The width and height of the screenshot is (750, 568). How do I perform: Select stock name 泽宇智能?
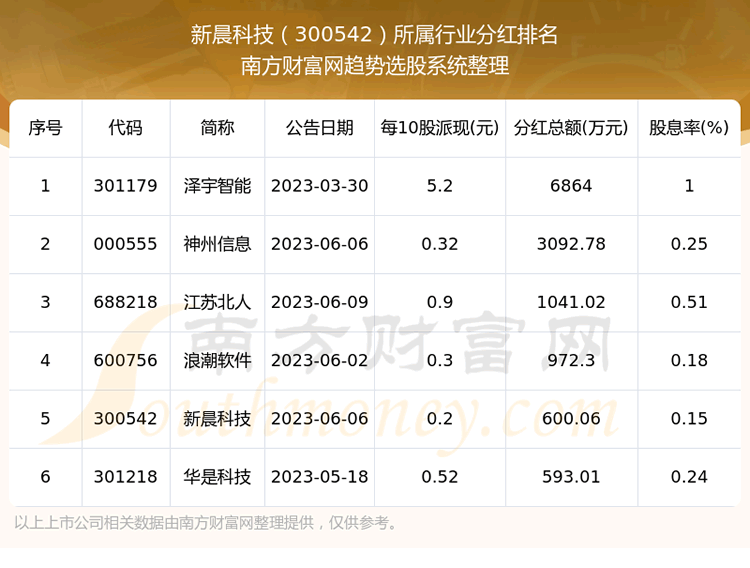217,186
